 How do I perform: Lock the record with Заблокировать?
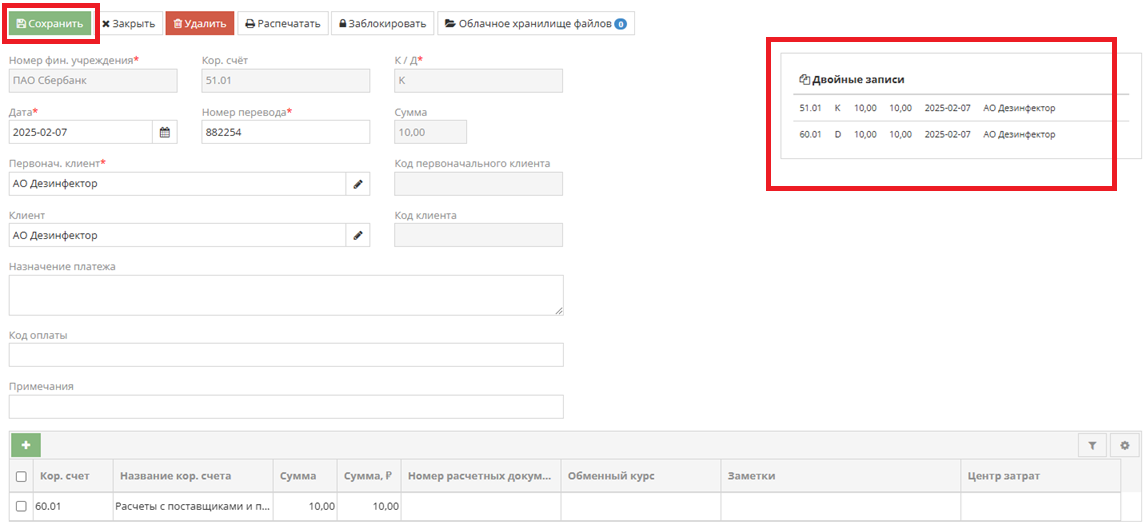[383, 23]
